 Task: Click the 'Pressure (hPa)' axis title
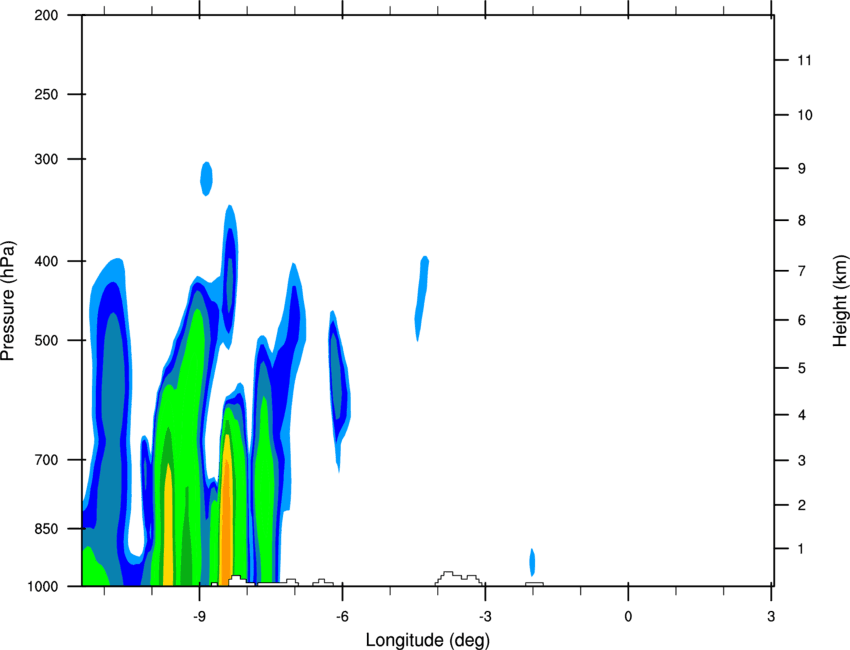tap(8, 301)
